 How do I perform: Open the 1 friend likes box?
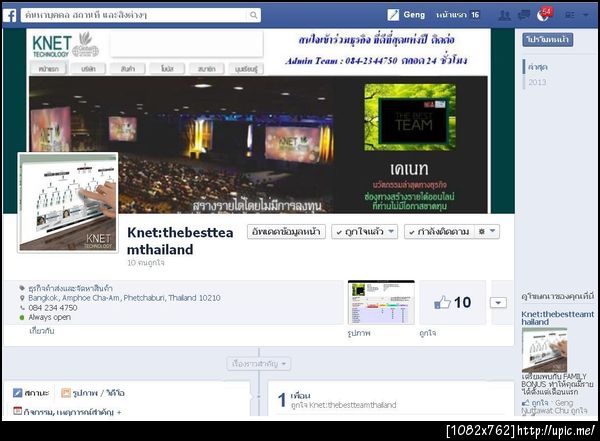[x=391, y=400]
